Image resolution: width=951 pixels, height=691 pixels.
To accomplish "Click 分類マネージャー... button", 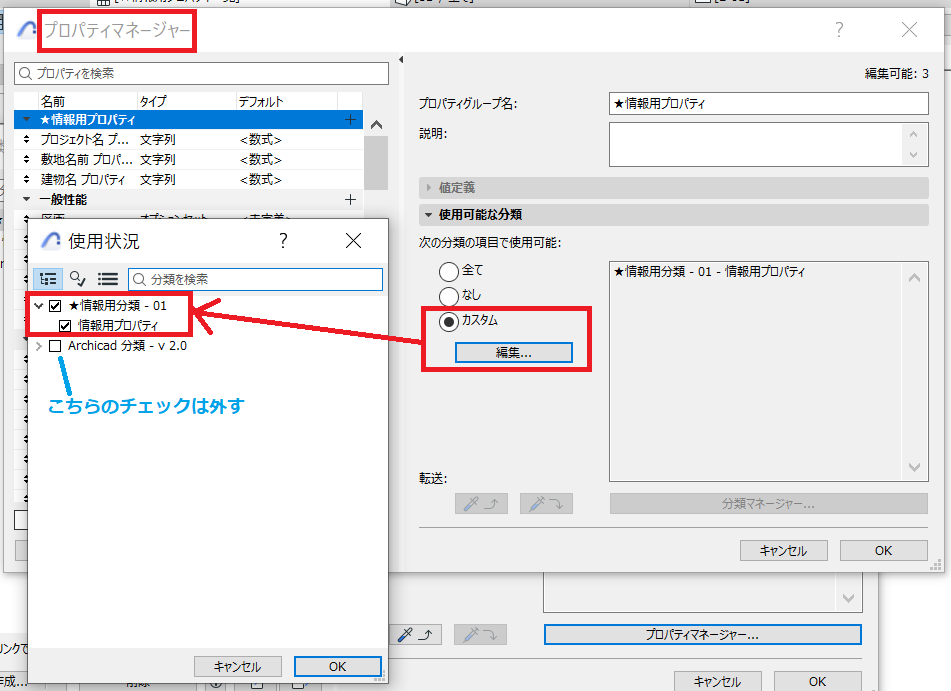I will 769,504.
